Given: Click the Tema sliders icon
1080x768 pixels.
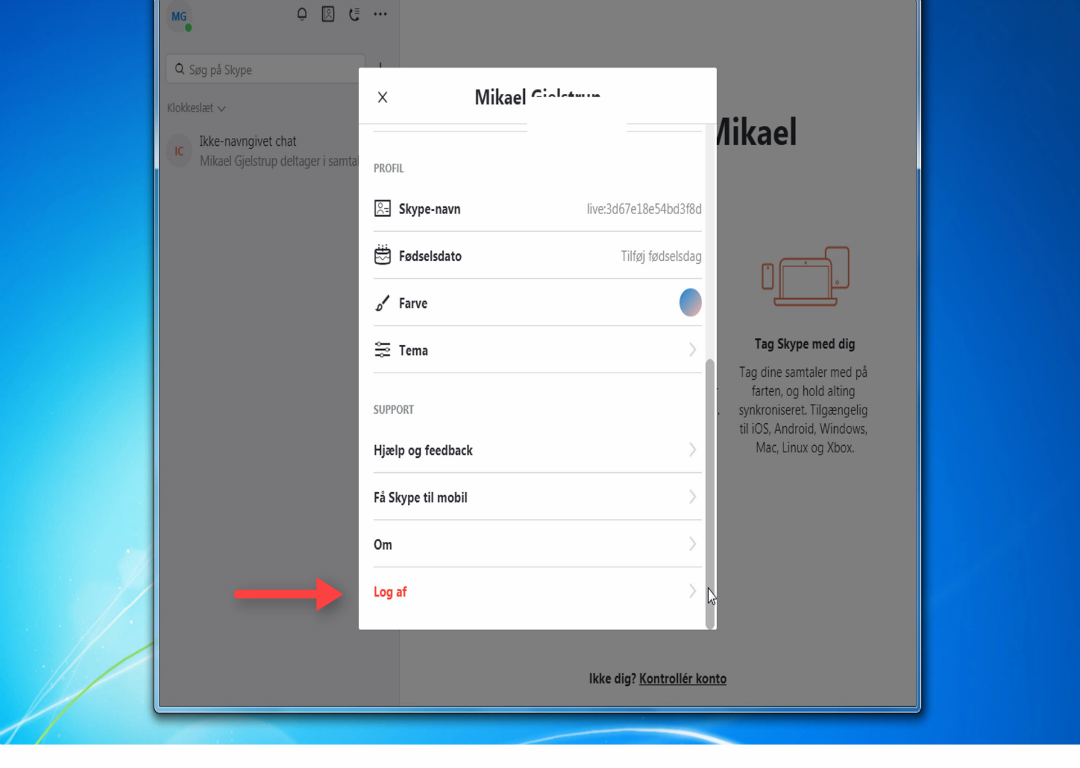Looking at the screenshot, I should coord(382,350).
